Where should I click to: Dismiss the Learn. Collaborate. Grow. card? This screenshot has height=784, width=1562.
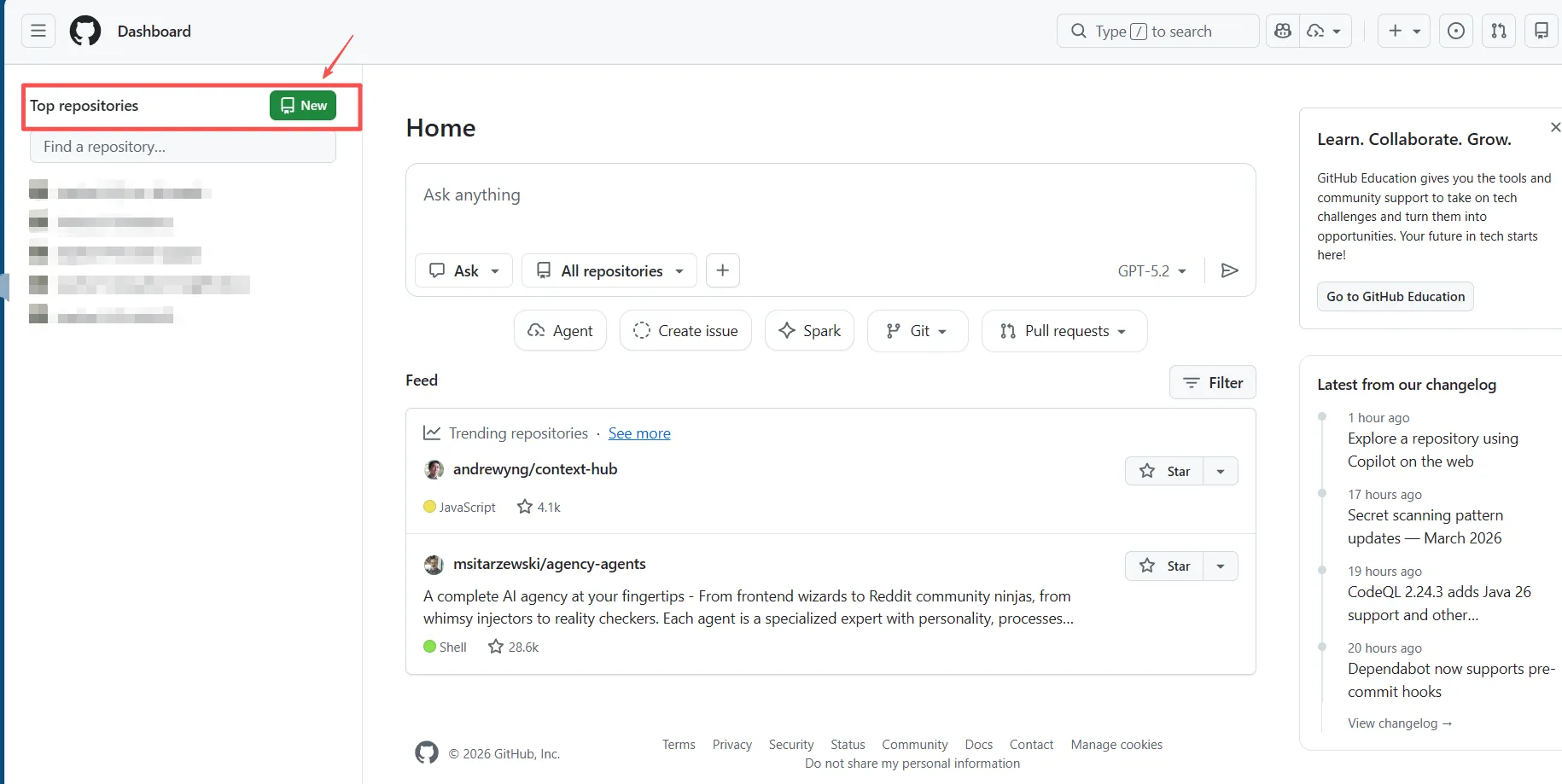click(1555, 127)
